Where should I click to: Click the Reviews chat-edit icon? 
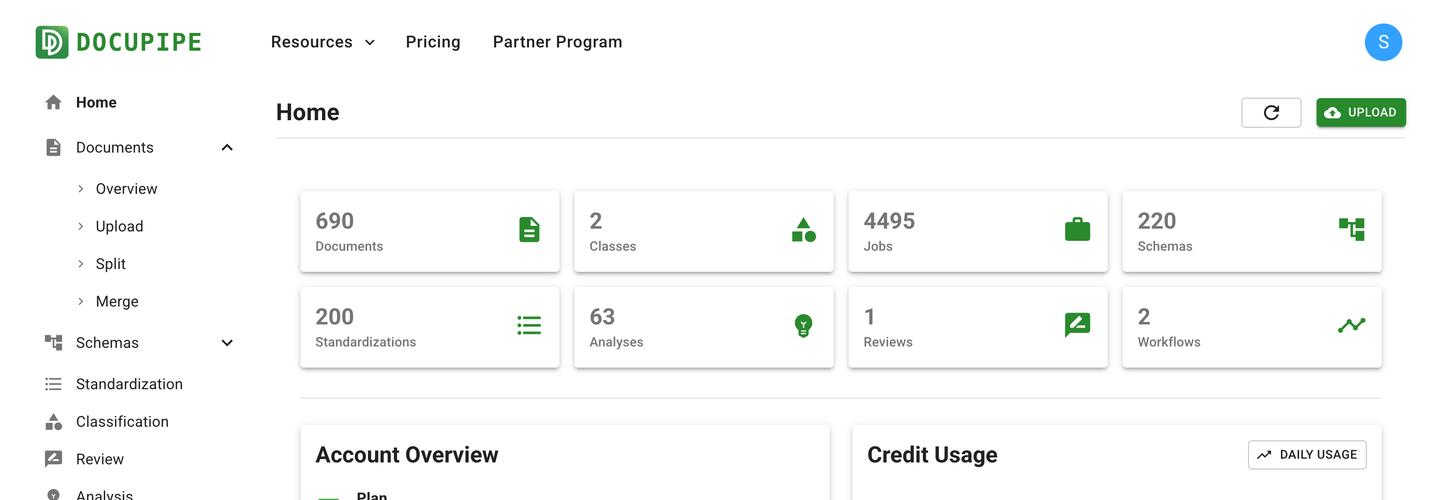(x=1077, y=326)
